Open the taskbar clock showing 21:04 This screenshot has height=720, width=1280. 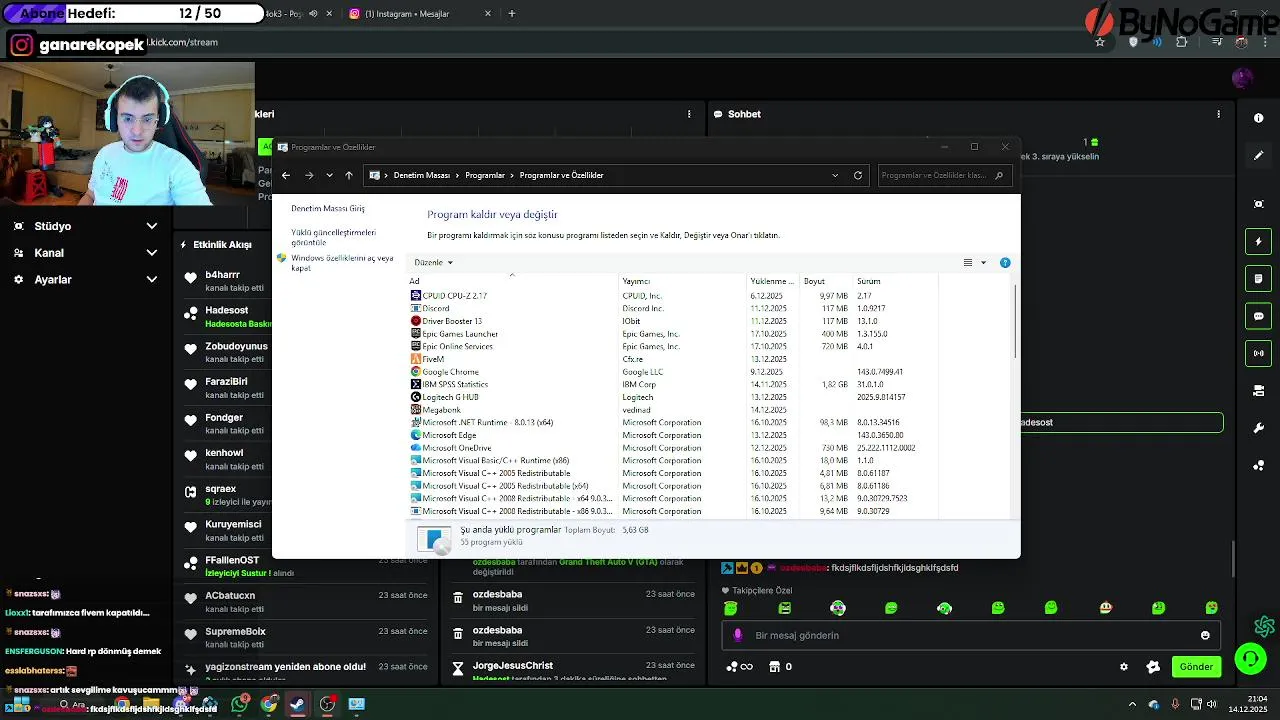tap(1249, 704)
